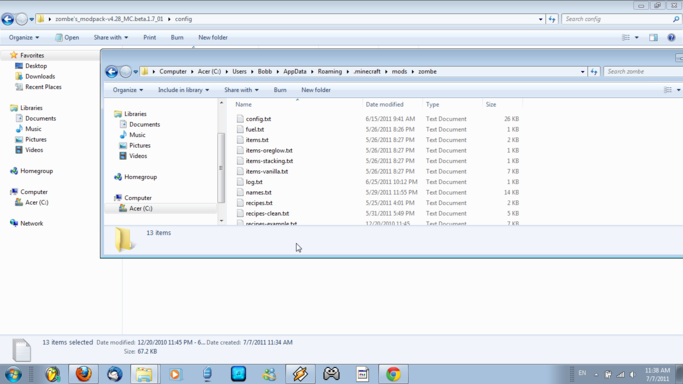The image size is (683, 384).
Task: Launch Google Chrome from the taskbar
Action: pyautogui.click(x=393, y=374)
